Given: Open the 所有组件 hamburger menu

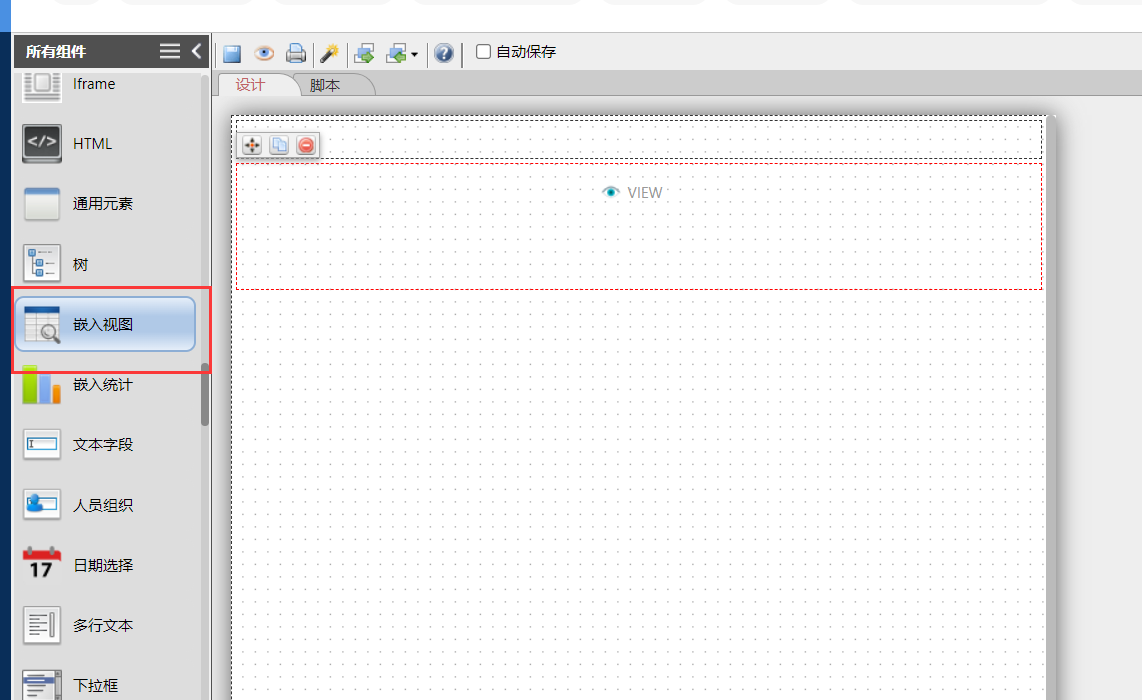Looking at the screenshot, I should pos(170,51).
